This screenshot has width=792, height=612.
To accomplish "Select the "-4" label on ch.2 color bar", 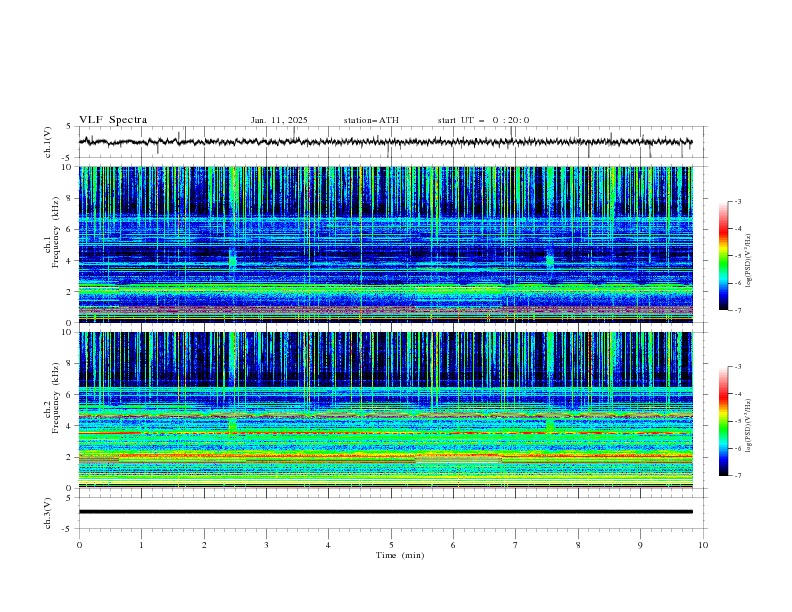I will click(738, 394).
